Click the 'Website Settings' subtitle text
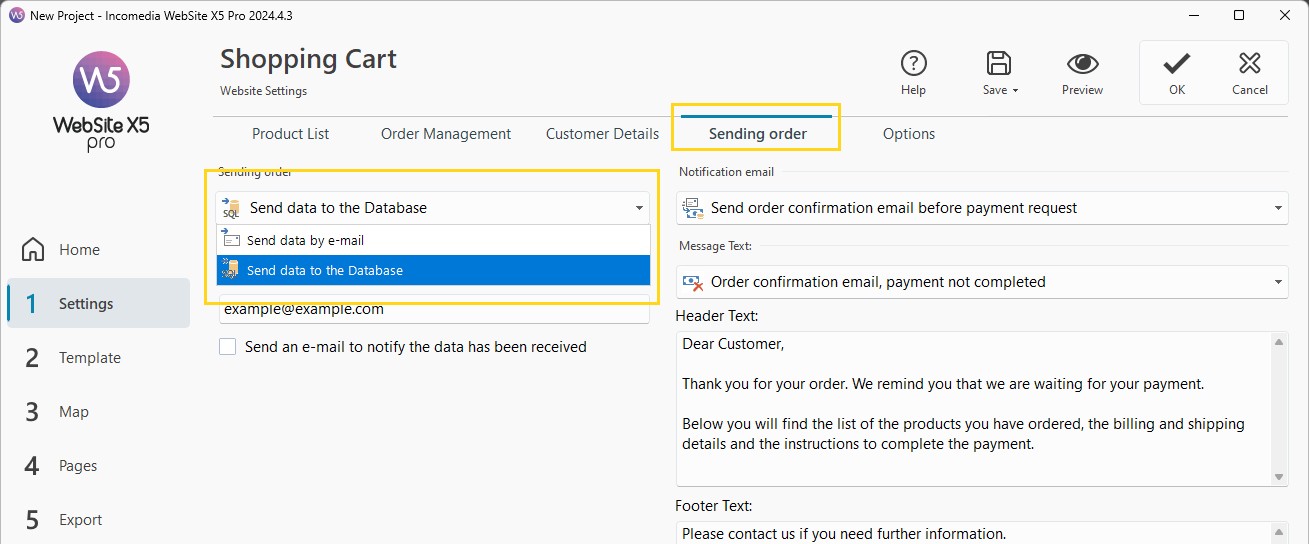Screen dimensions: 1309x544 (263, 91)
